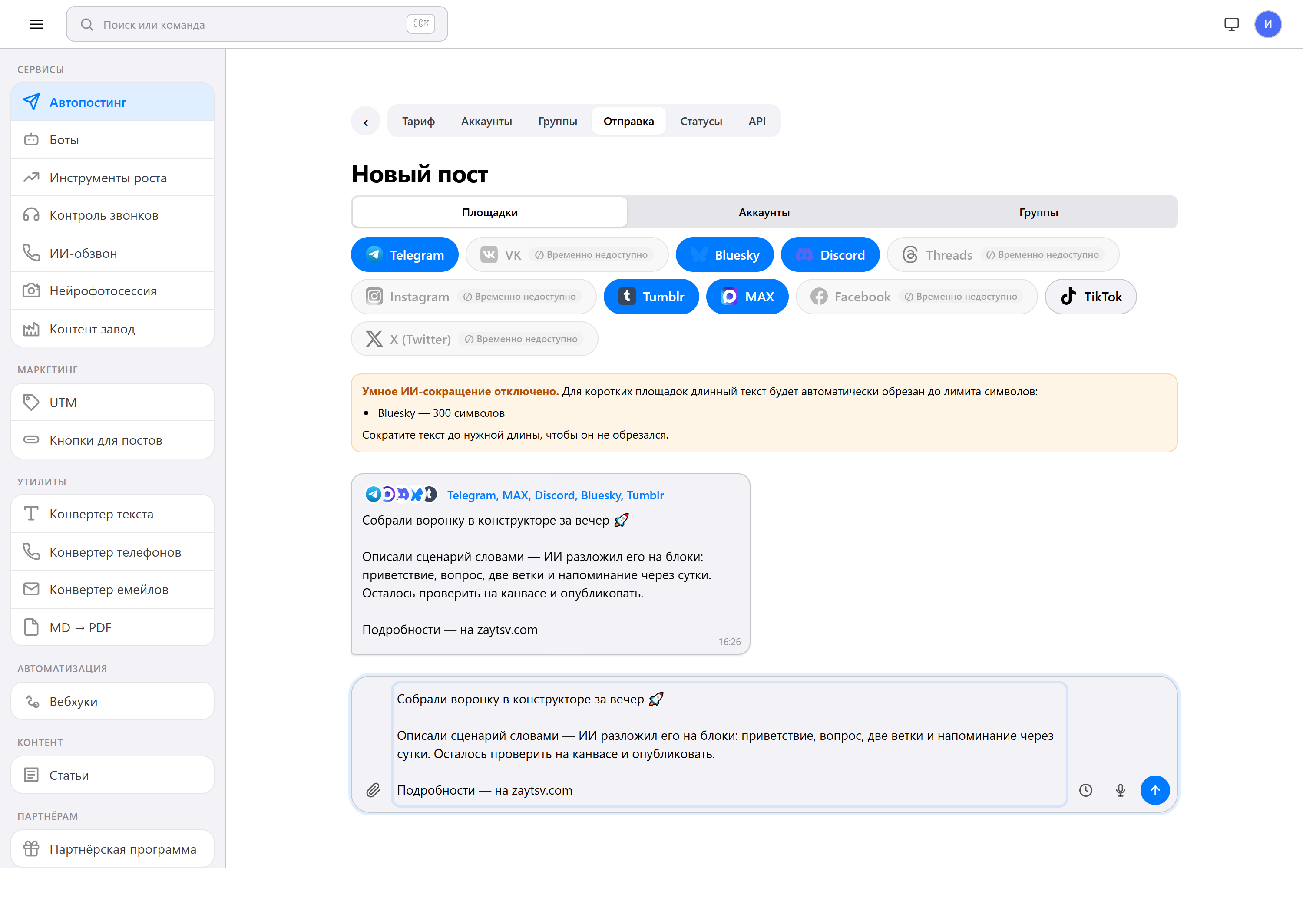Open Боты in the sidebar
The width and height of the screenshot is (1303, 924).
pos(112,139)
